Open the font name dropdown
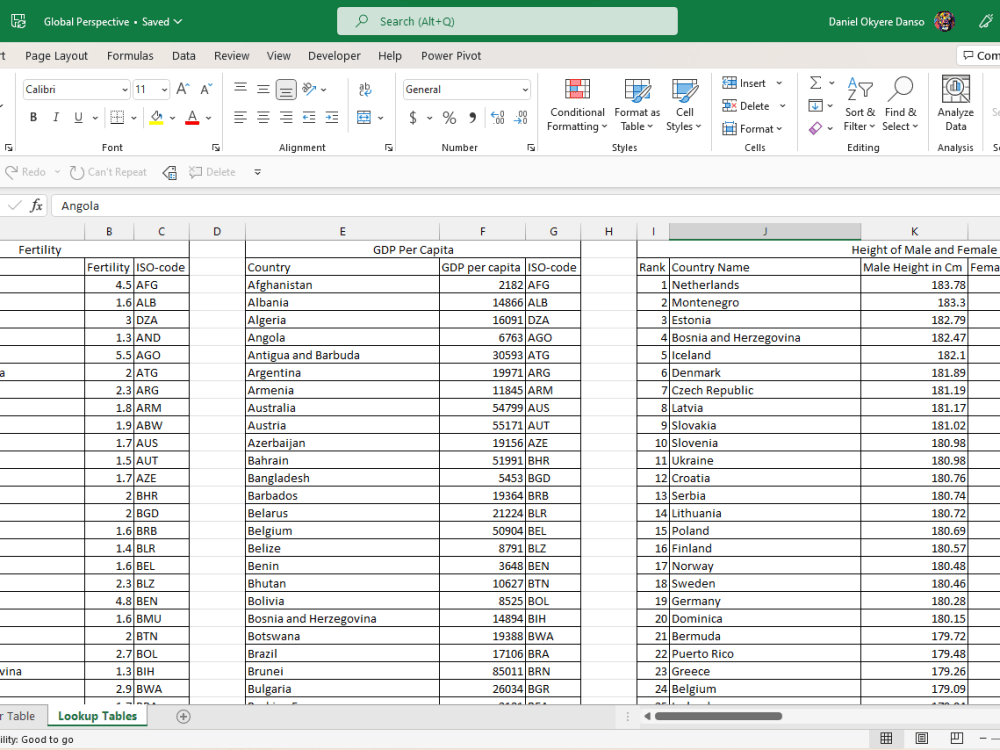Screen dimensions: 1000x750 pyautogui.click(x=126, y=89)
